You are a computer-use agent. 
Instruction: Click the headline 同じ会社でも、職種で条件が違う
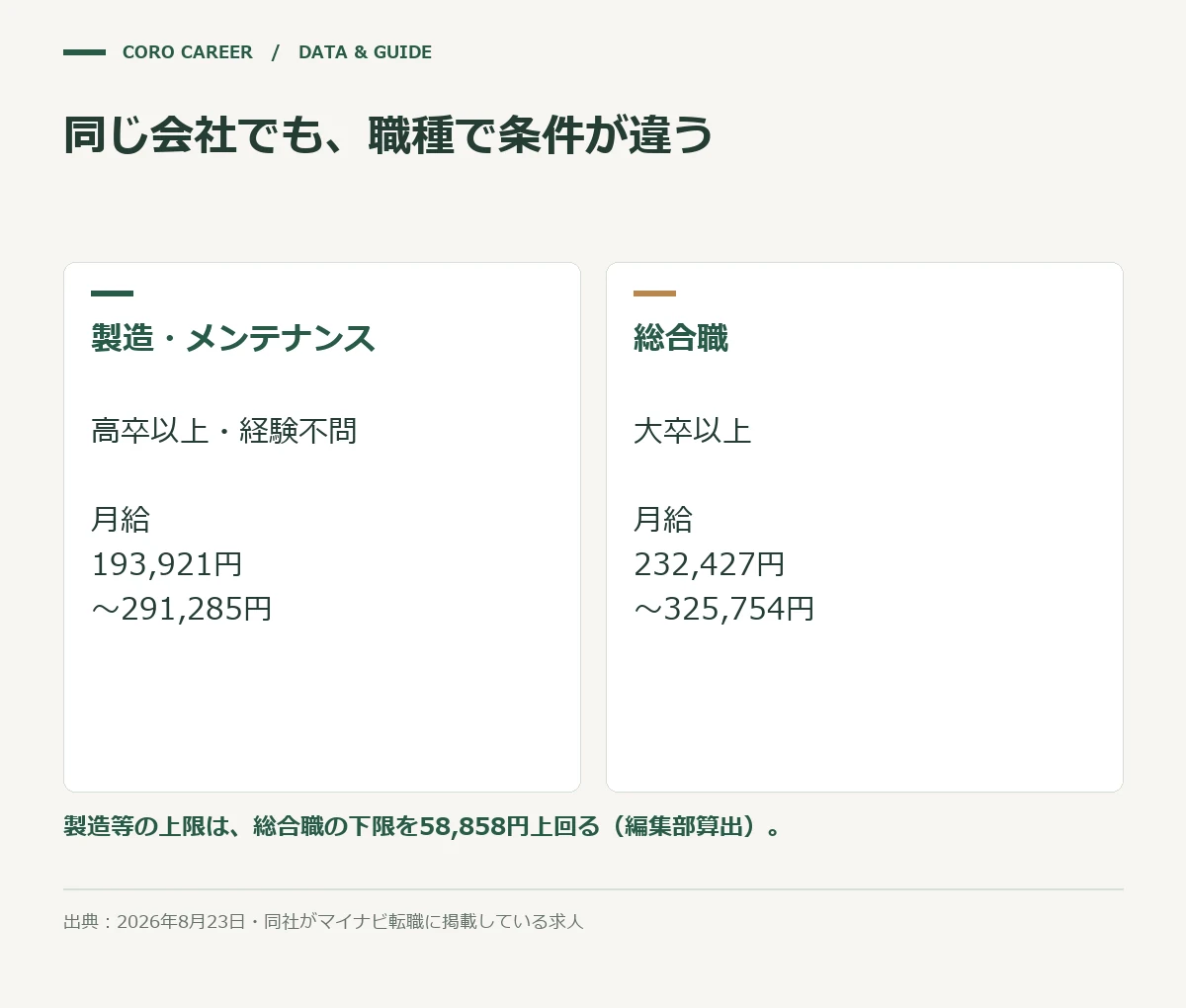point(388,134)
